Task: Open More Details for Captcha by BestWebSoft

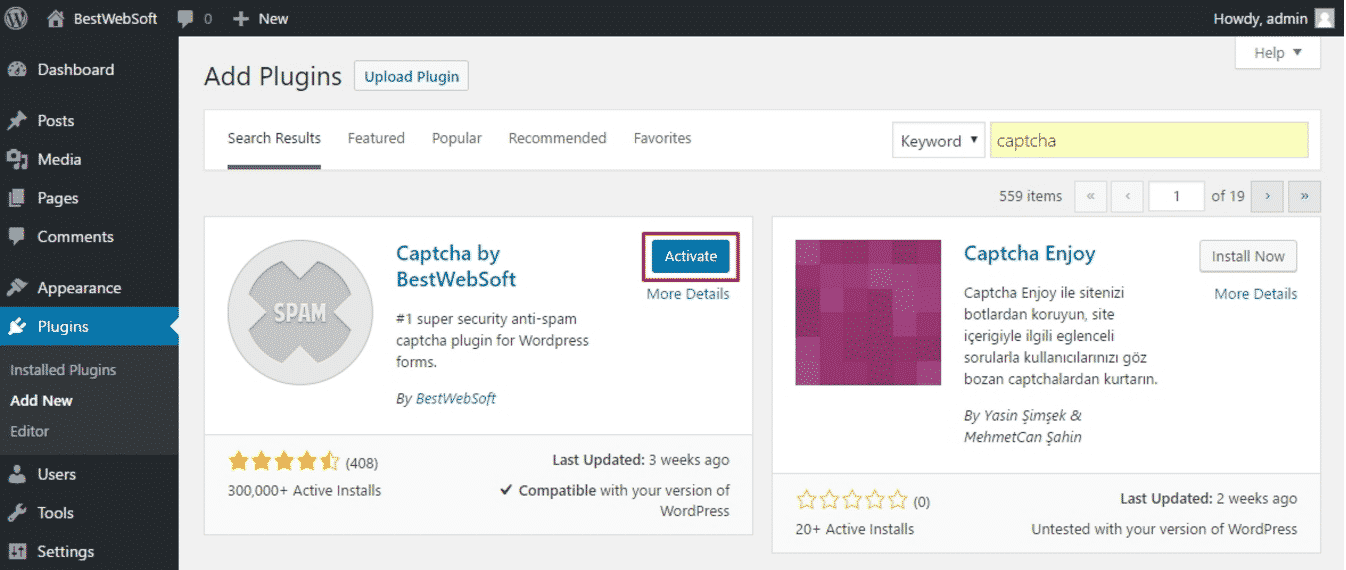Action: [688, 294]
